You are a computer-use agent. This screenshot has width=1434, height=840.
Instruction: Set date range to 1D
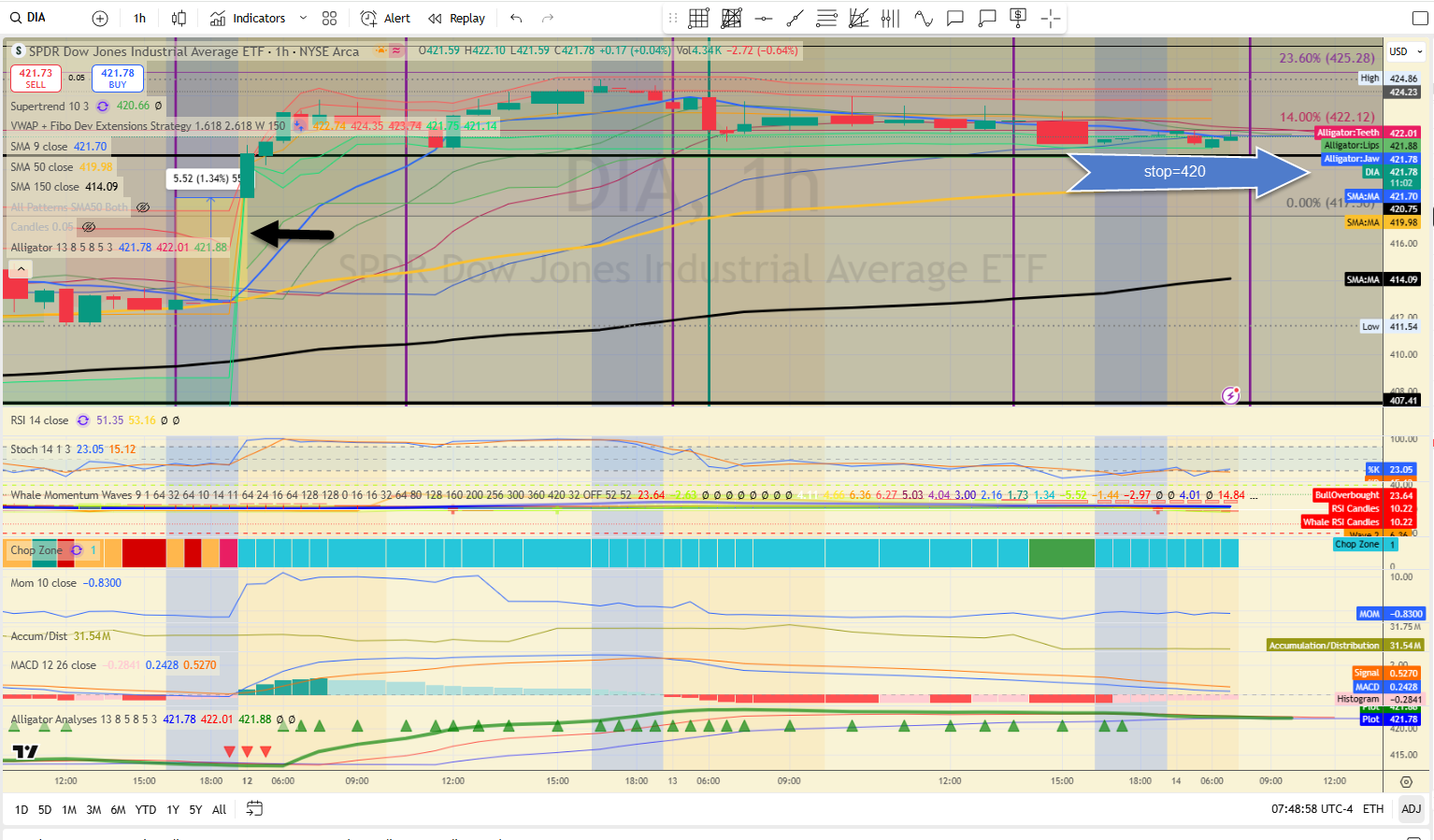[x=22, y=810]
